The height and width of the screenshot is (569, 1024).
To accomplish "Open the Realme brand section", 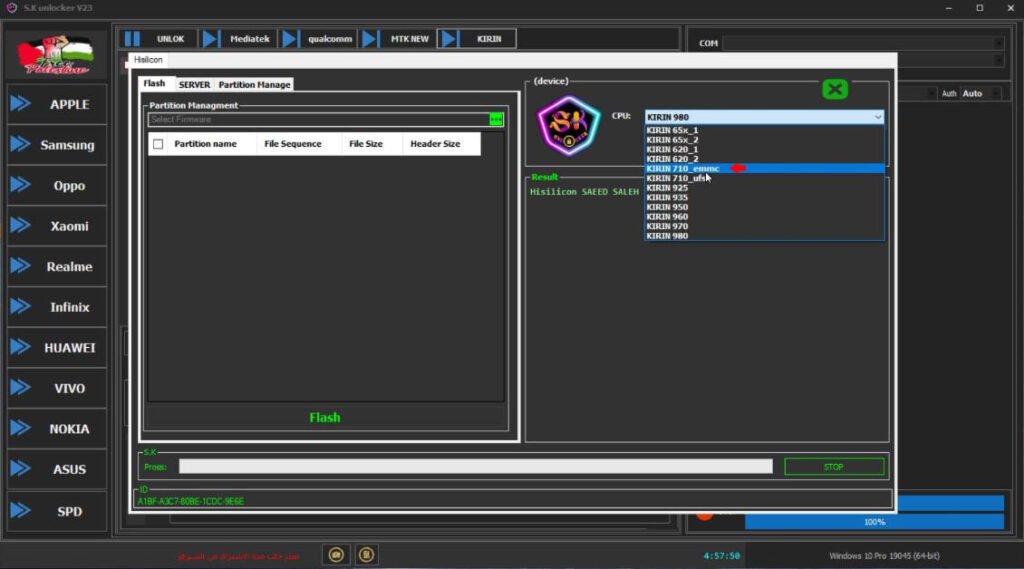I will click(x=57, y=267).
